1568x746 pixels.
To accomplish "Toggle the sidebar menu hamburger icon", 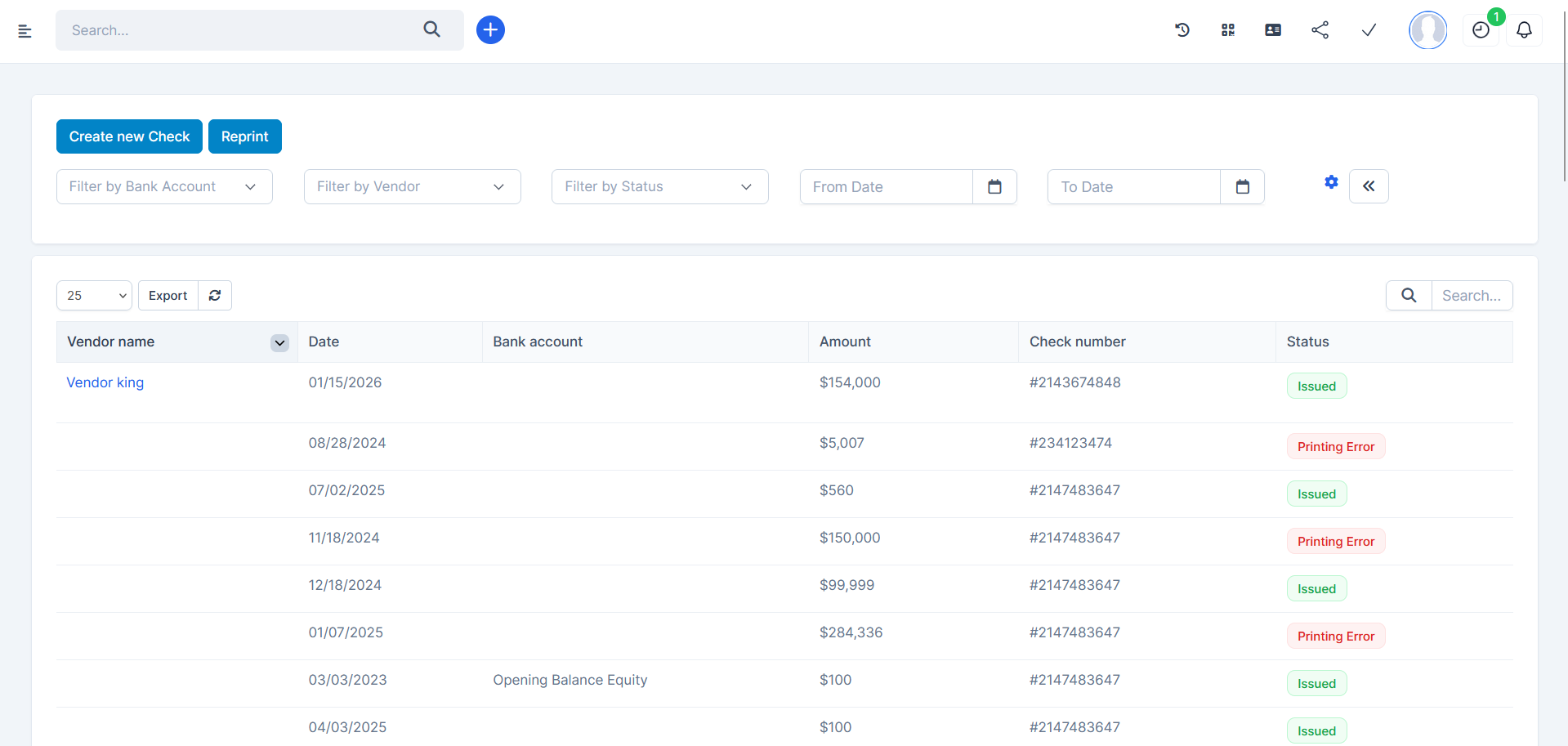I will pos(25,31).
